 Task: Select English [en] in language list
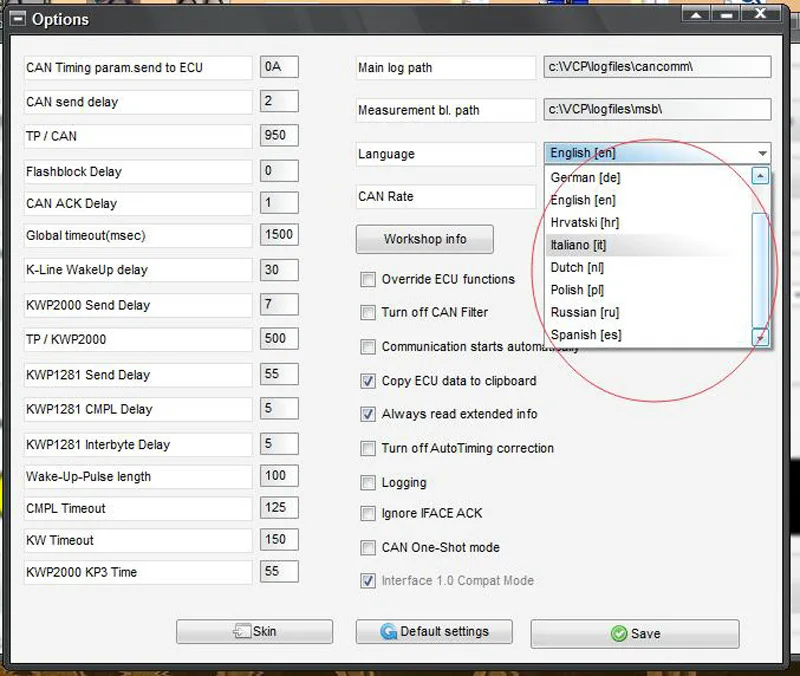tap(648, 200)
